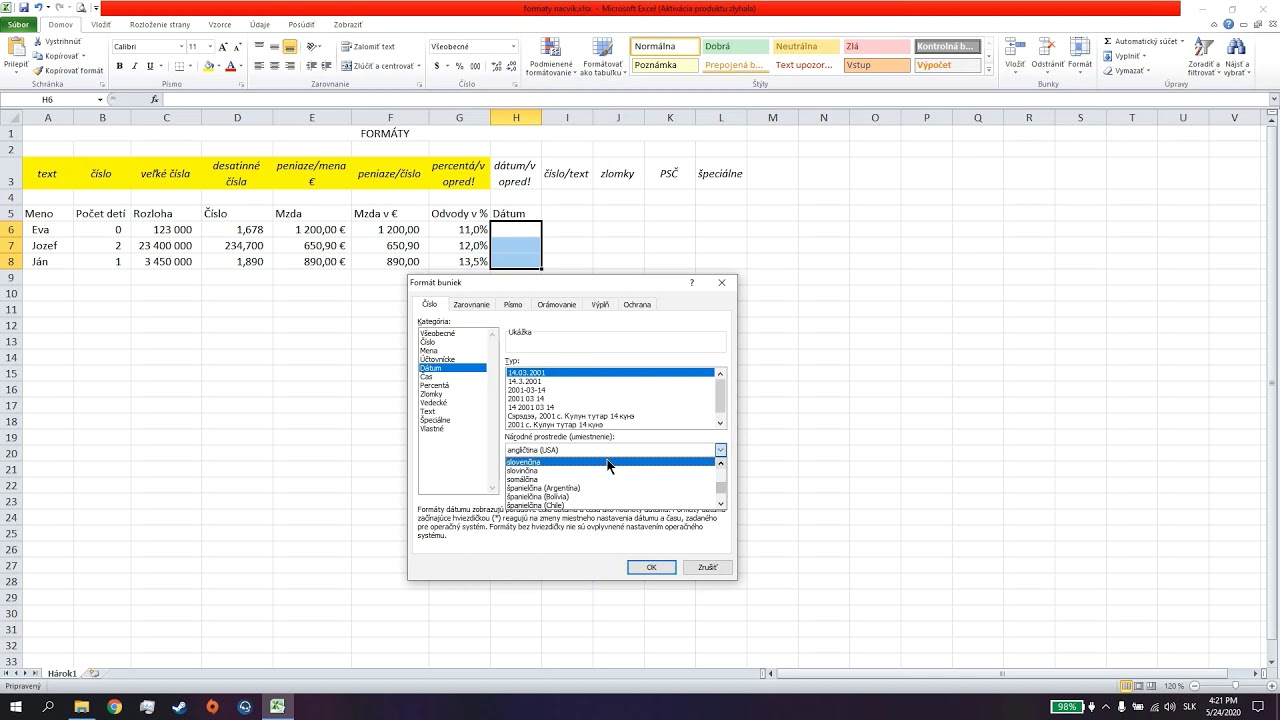Switch to the Orámovanie tab in the dialog
This screenshot has height=720, width=1280.
coord(556,304)
